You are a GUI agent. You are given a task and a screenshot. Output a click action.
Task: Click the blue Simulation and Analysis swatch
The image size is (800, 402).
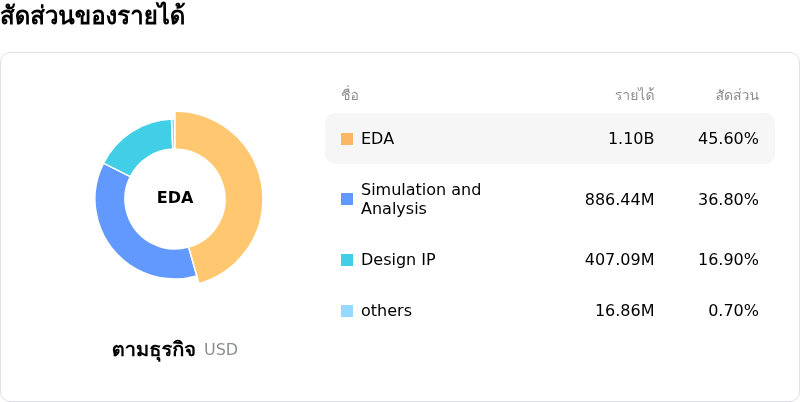click(x=347, y=199)
